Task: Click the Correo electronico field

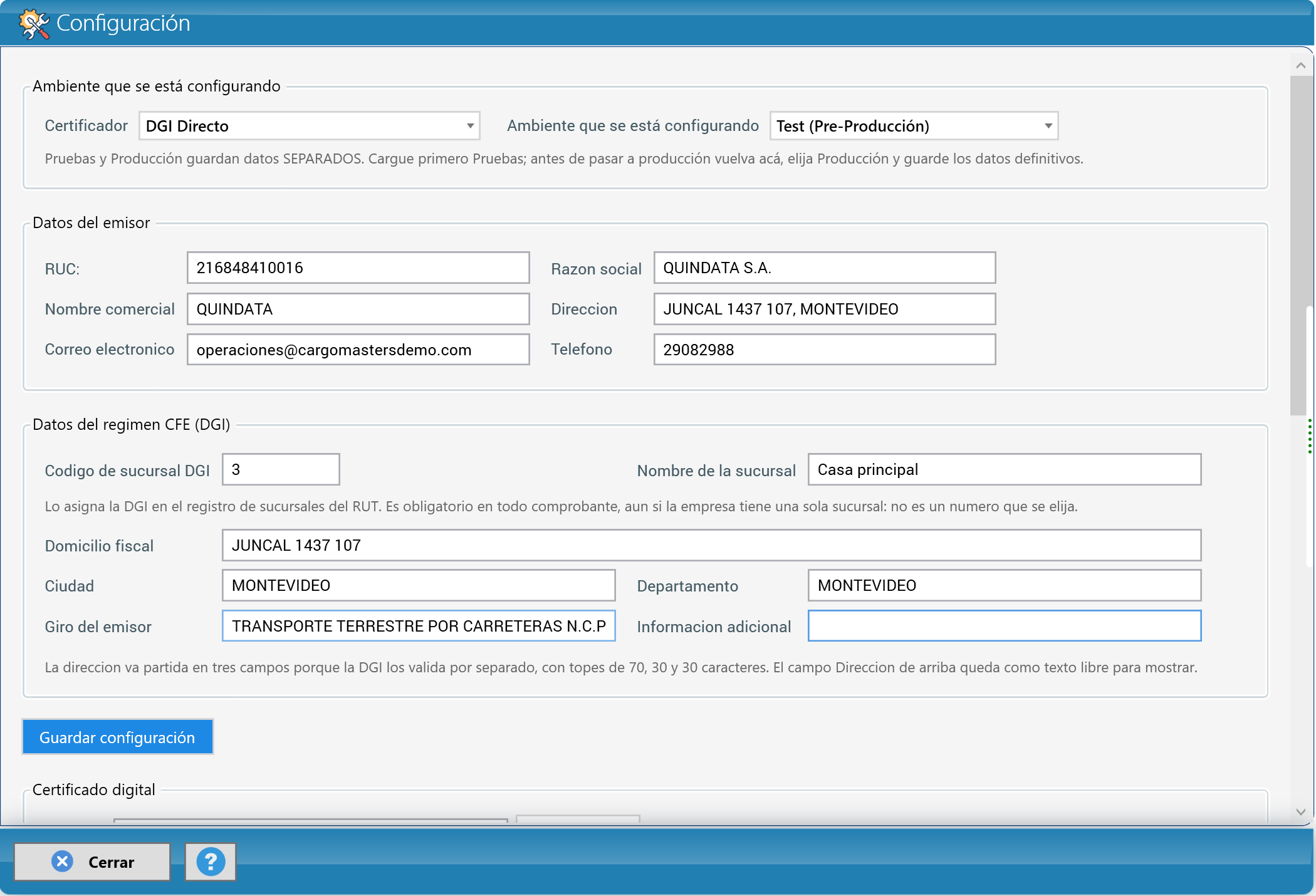Action: tap(358, 350)
